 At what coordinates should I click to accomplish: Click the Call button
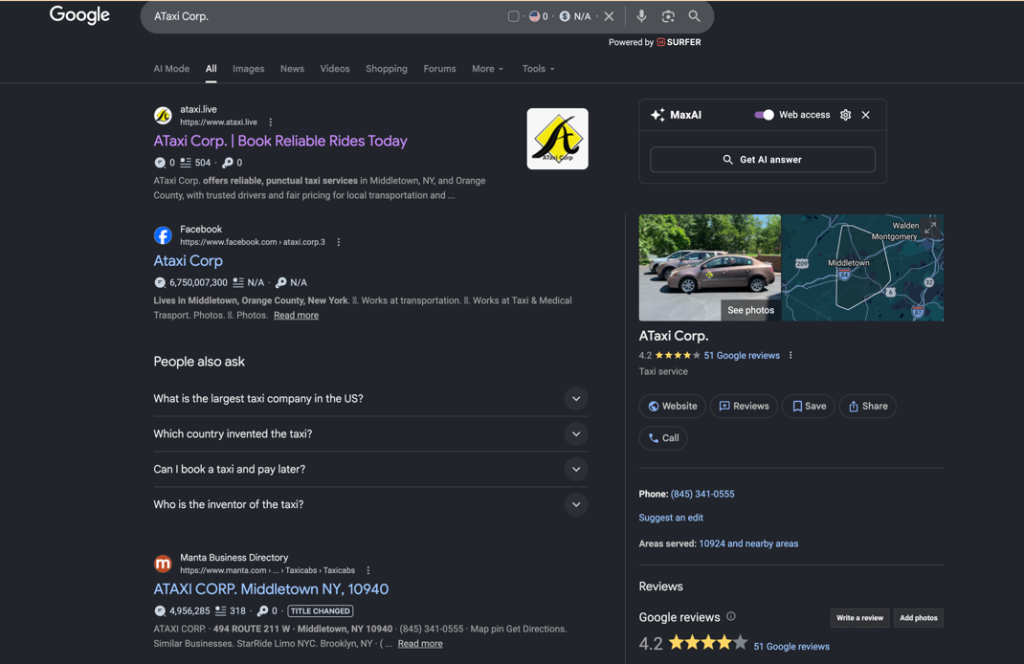pyautogui.click(x=663, y=438)
